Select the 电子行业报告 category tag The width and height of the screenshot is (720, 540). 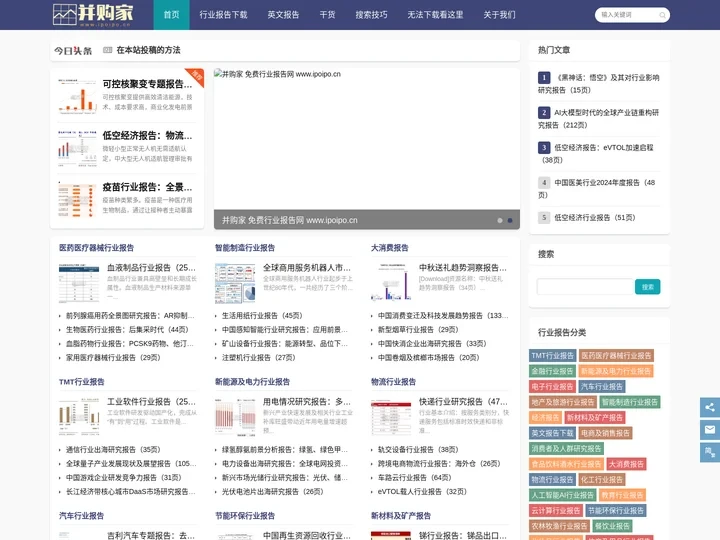(x=553, y=387)
